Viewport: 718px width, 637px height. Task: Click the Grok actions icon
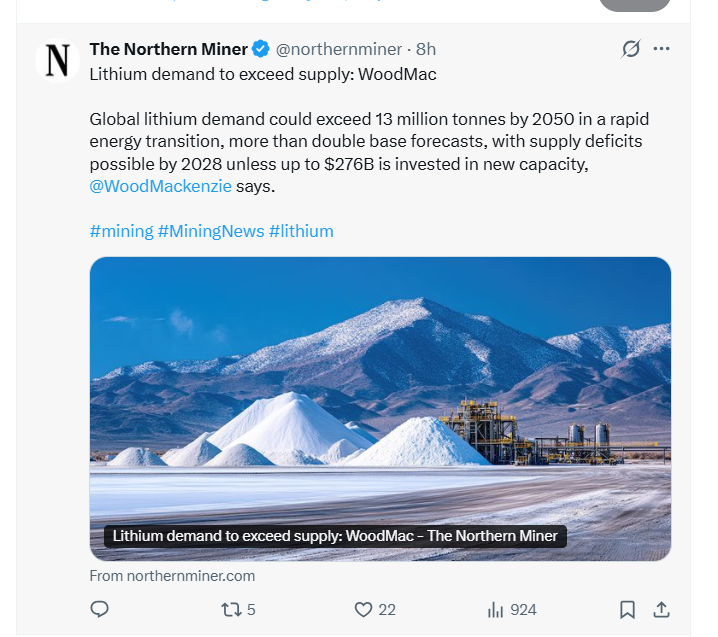coord(630,49)
